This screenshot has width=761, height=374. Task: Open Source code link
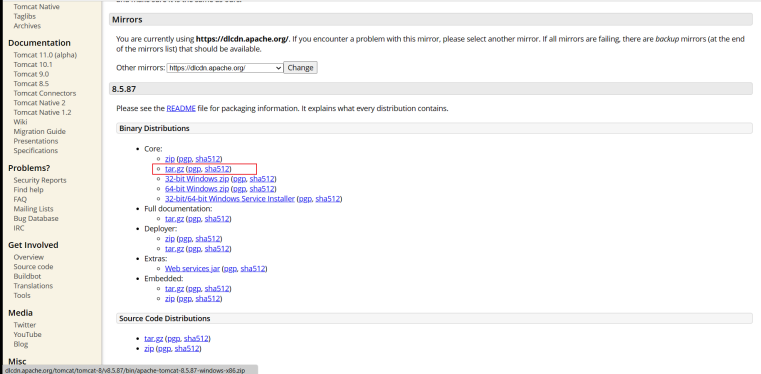(x=33, y=267)
